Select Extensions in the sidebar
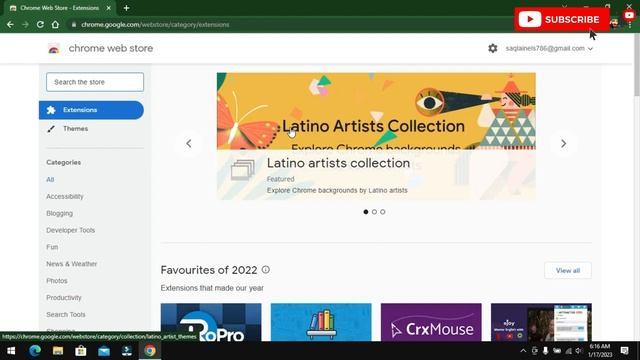This screenshot has height=360, width=640. (91, 110)
